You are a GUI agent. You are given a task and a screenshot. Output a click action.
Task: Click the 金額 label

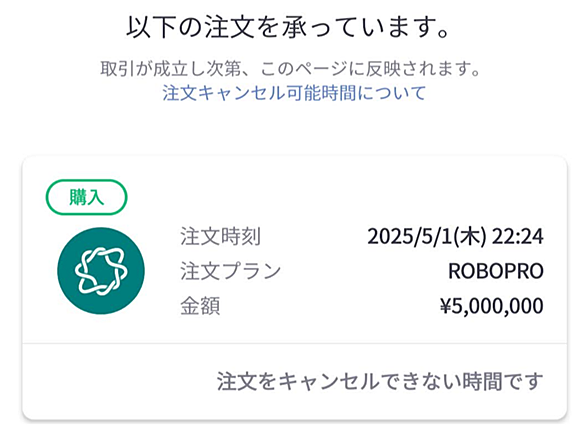(x=200, y=306)
